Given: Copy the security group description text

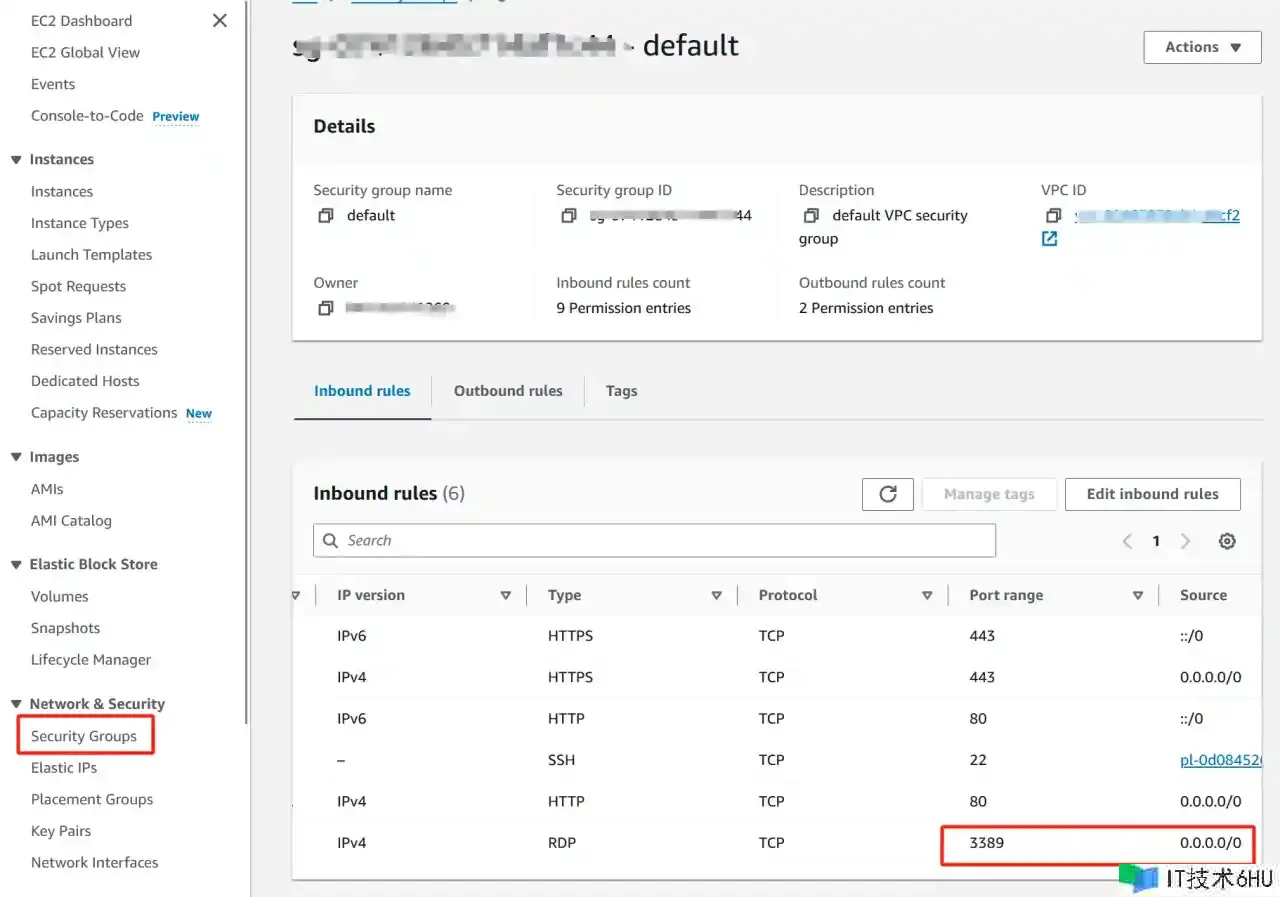Looking at the screenshot, I should coord(811,216).
